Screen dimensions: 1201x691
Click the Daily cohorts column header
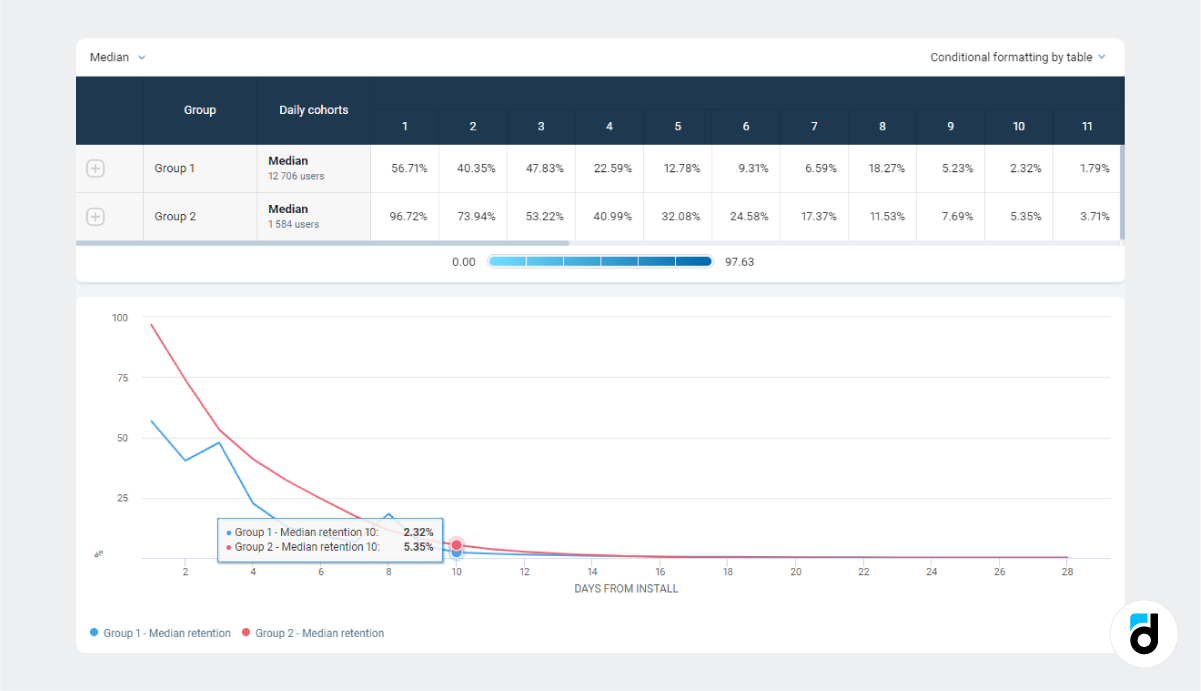(313, 110)
